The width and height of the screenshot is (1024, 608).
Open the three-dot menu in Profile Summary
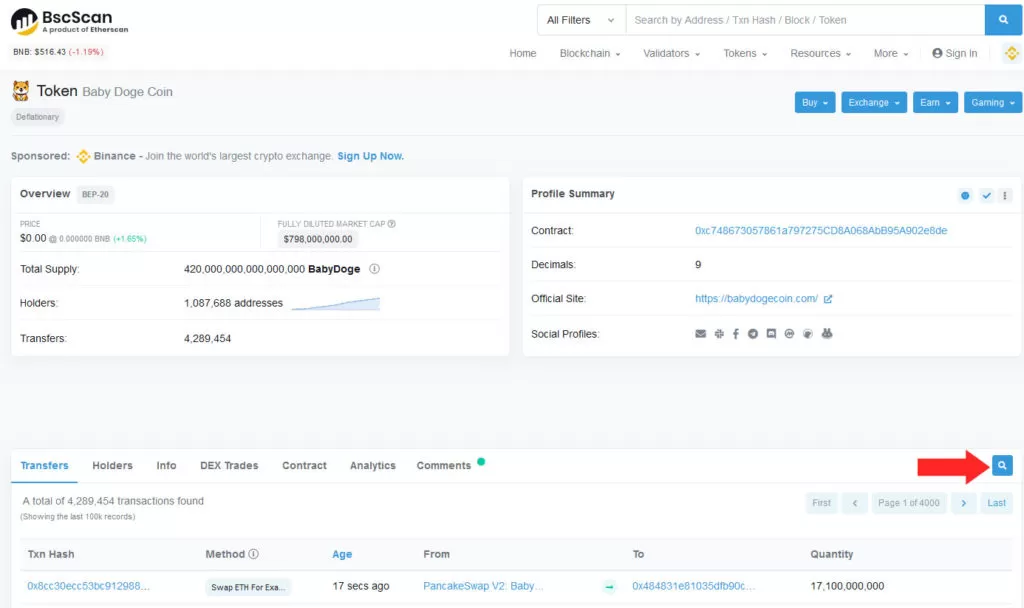click(x=1005, y=195)
